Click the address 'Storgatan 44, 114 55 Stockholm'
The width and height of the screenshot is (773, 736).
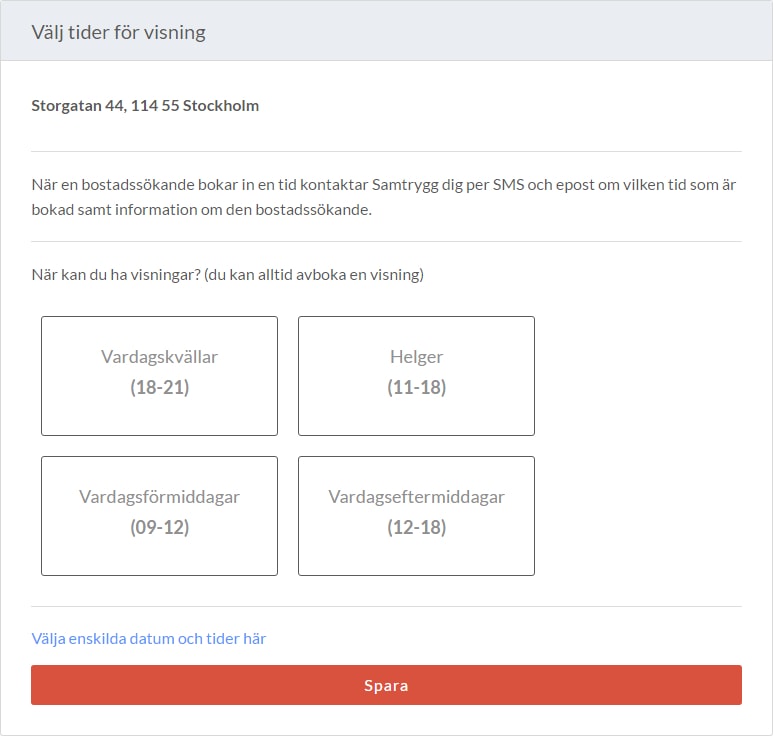145,105
